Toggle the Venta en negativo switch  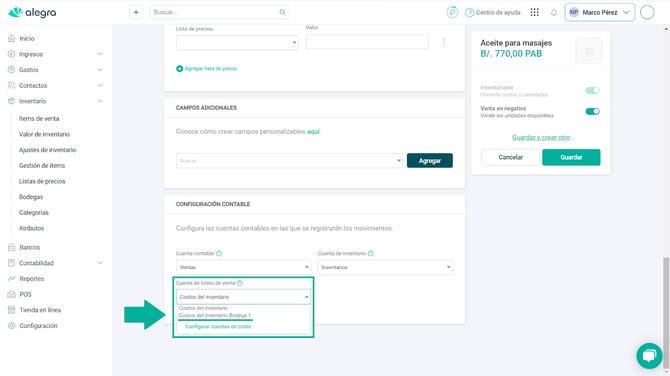tap(592, 112)
